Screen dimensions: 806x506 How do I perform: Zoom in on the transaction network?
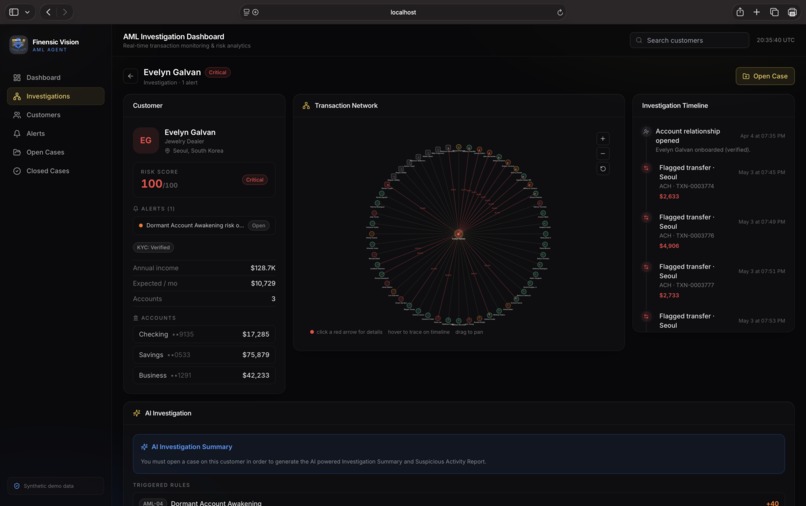coord(602,138)
